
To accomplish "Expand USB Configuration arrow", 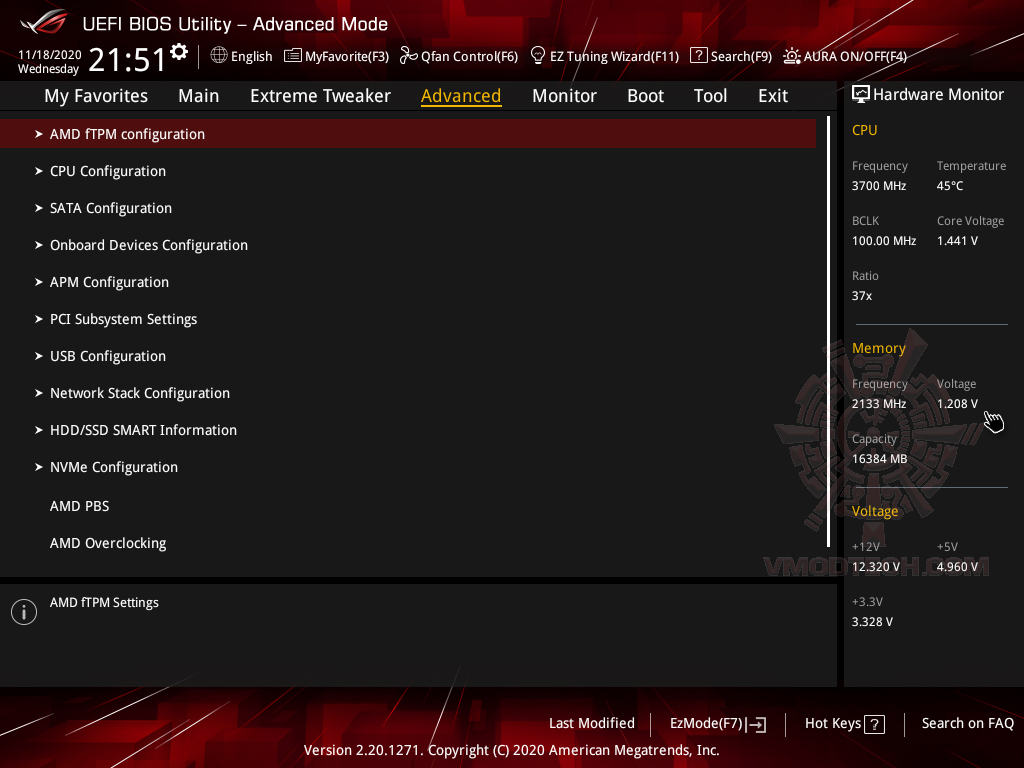I will click(39, 356).
